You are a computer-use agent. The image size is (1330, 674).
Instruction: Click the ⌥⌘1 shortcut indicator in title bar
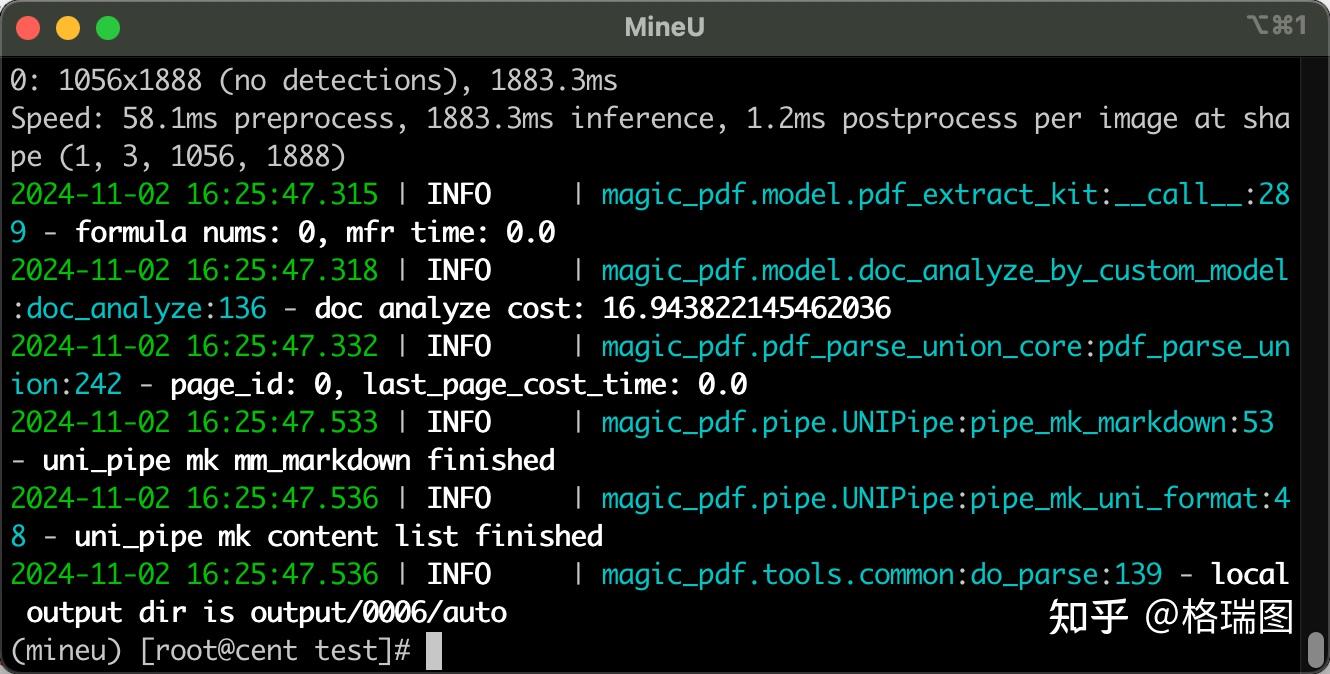1277,26
